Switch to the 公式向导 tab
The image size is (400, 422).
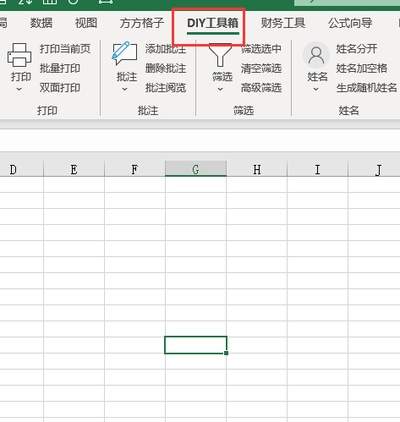click(x=350, y=23)
